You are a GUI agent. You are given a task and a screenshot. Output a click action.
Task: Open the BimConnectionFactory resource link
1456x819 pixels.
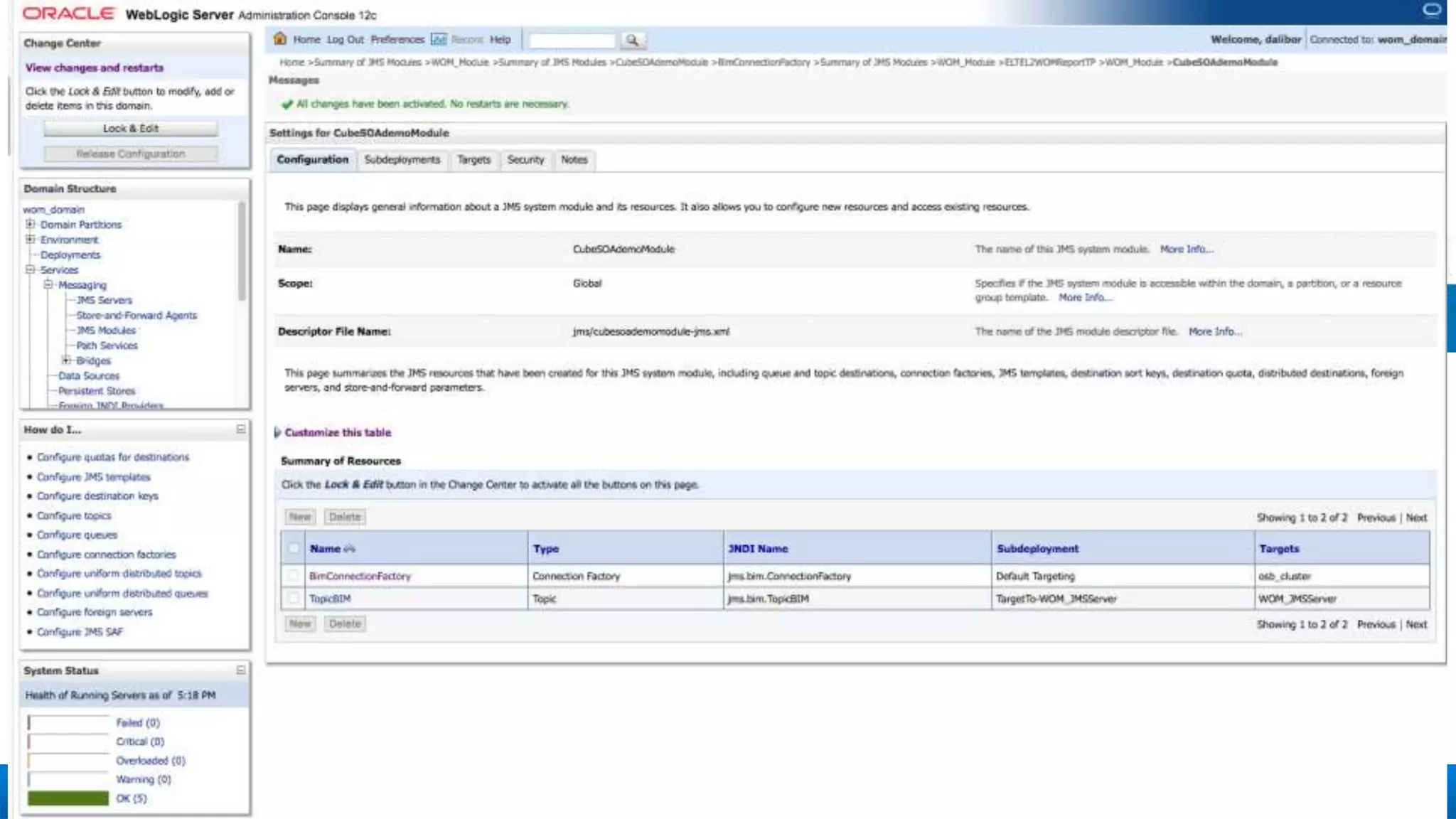tap(360, 576)
